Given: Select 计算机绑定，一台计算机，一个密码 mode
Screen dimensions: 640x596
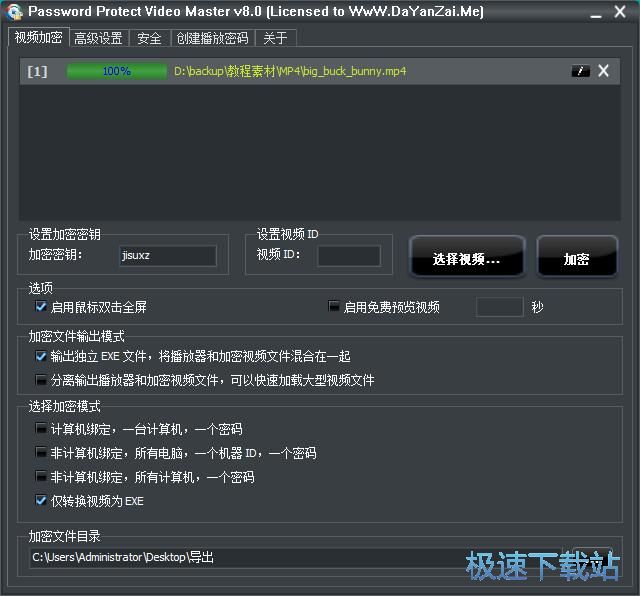Looking at the screenshot, I should tap(41, 429).
